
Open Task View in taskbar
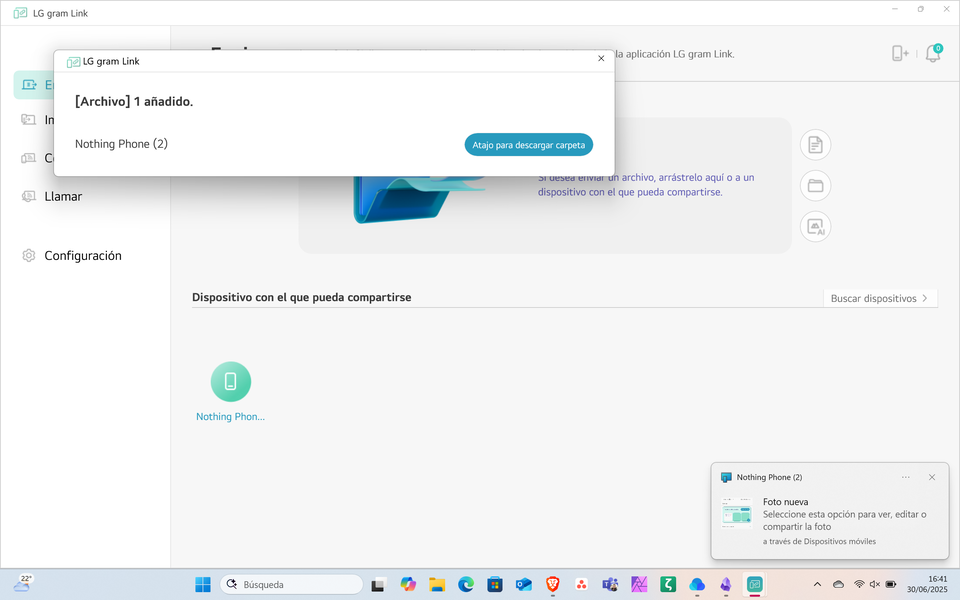click(378, 585)
